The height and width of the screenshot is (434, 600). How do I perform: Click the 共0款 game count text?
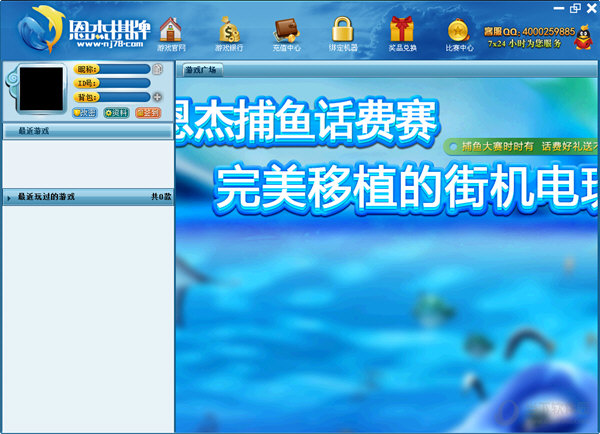[x=161, y=197]
